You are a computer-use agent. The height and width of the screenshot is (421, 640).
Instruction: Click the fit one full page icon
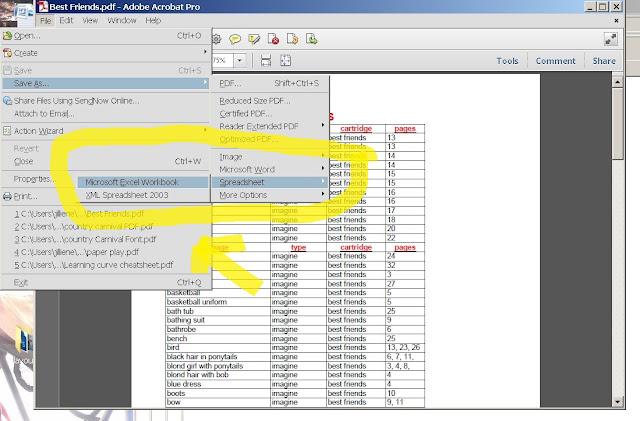tap(285, 61)
